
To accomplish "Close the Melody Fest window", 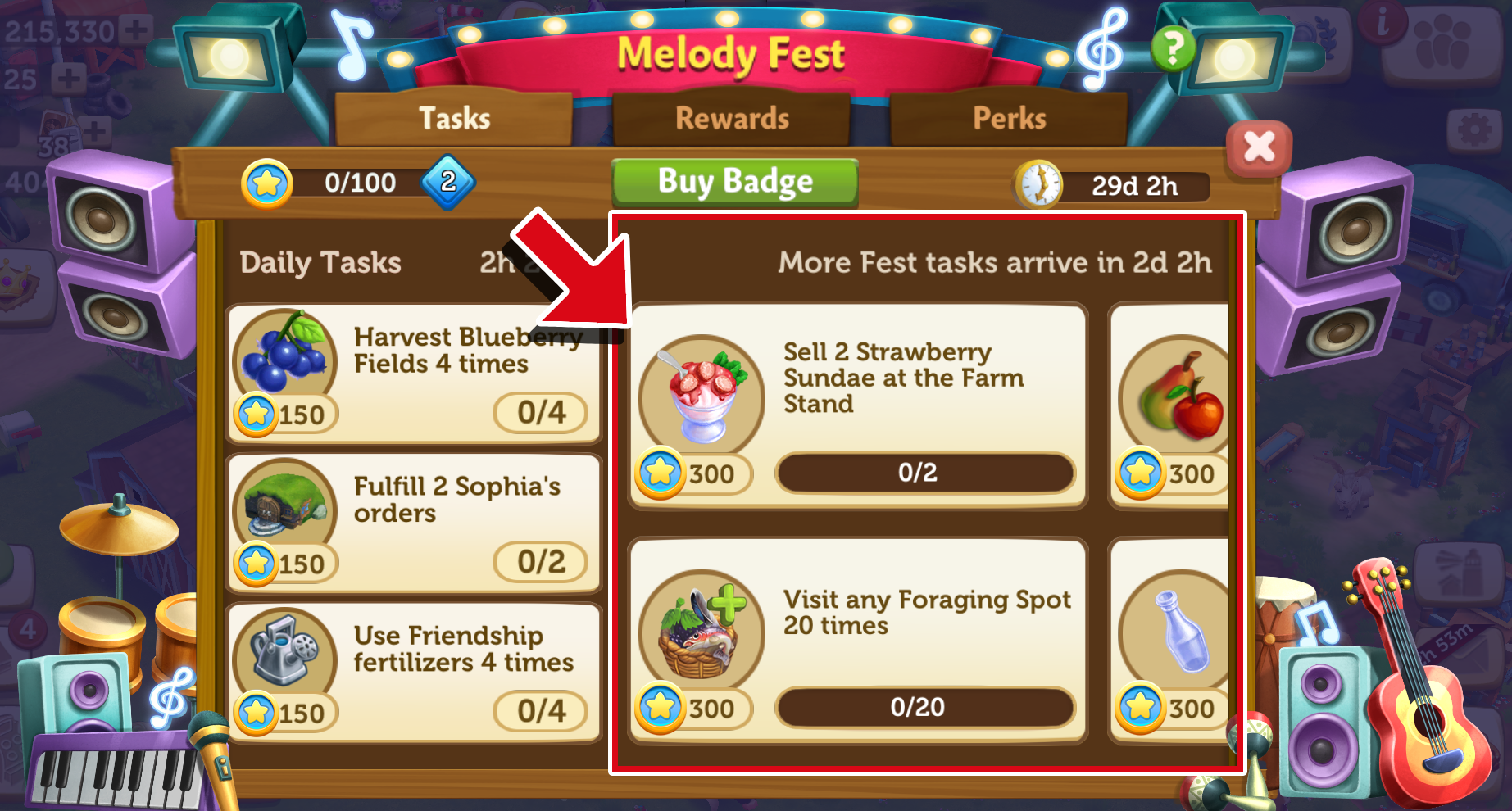I will (x=1260, y=148).
